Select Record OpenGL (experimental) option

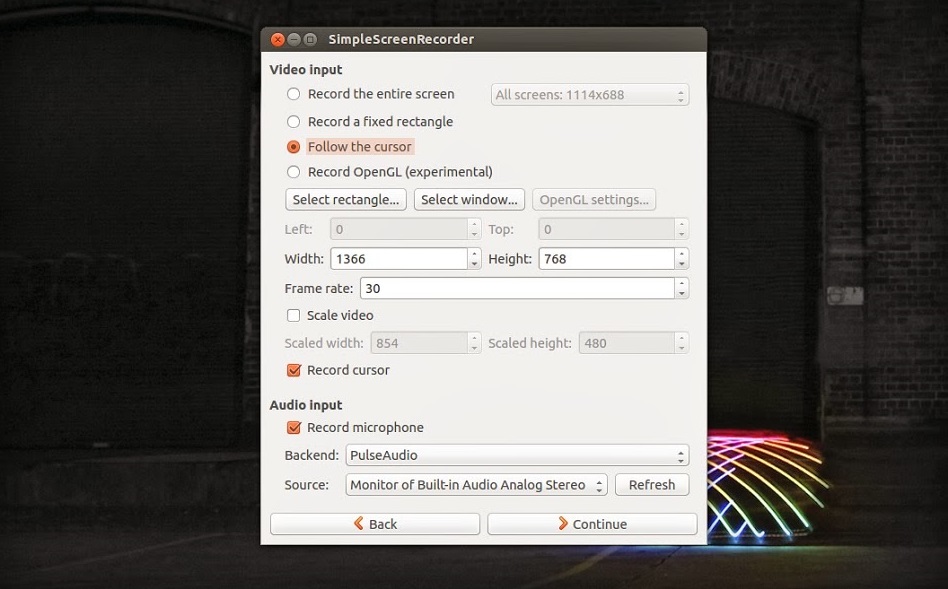pyautogui.click(x=293, y=172)
